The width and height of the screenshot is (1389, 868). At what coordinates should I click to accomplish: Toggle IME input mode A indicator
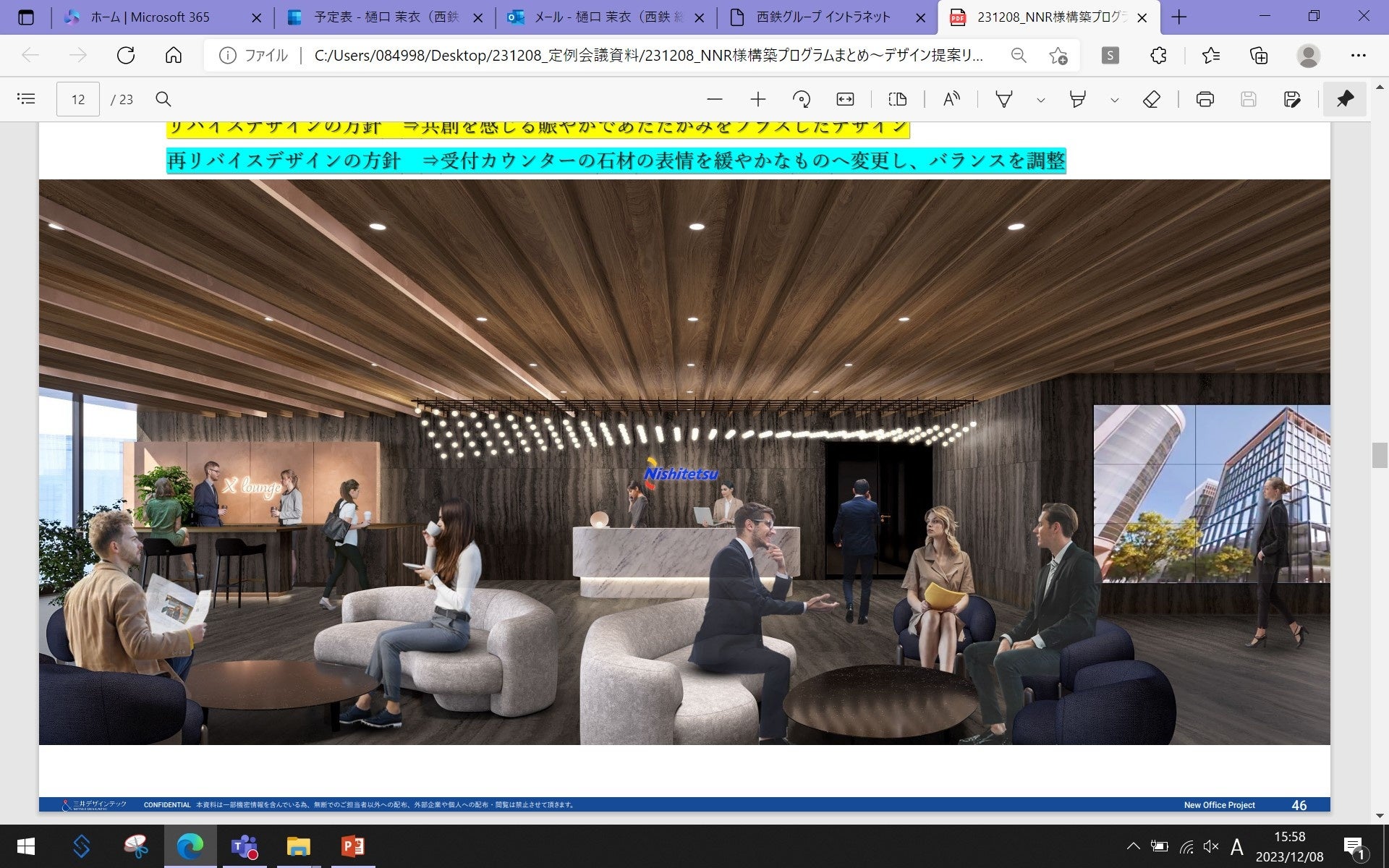1237,846
